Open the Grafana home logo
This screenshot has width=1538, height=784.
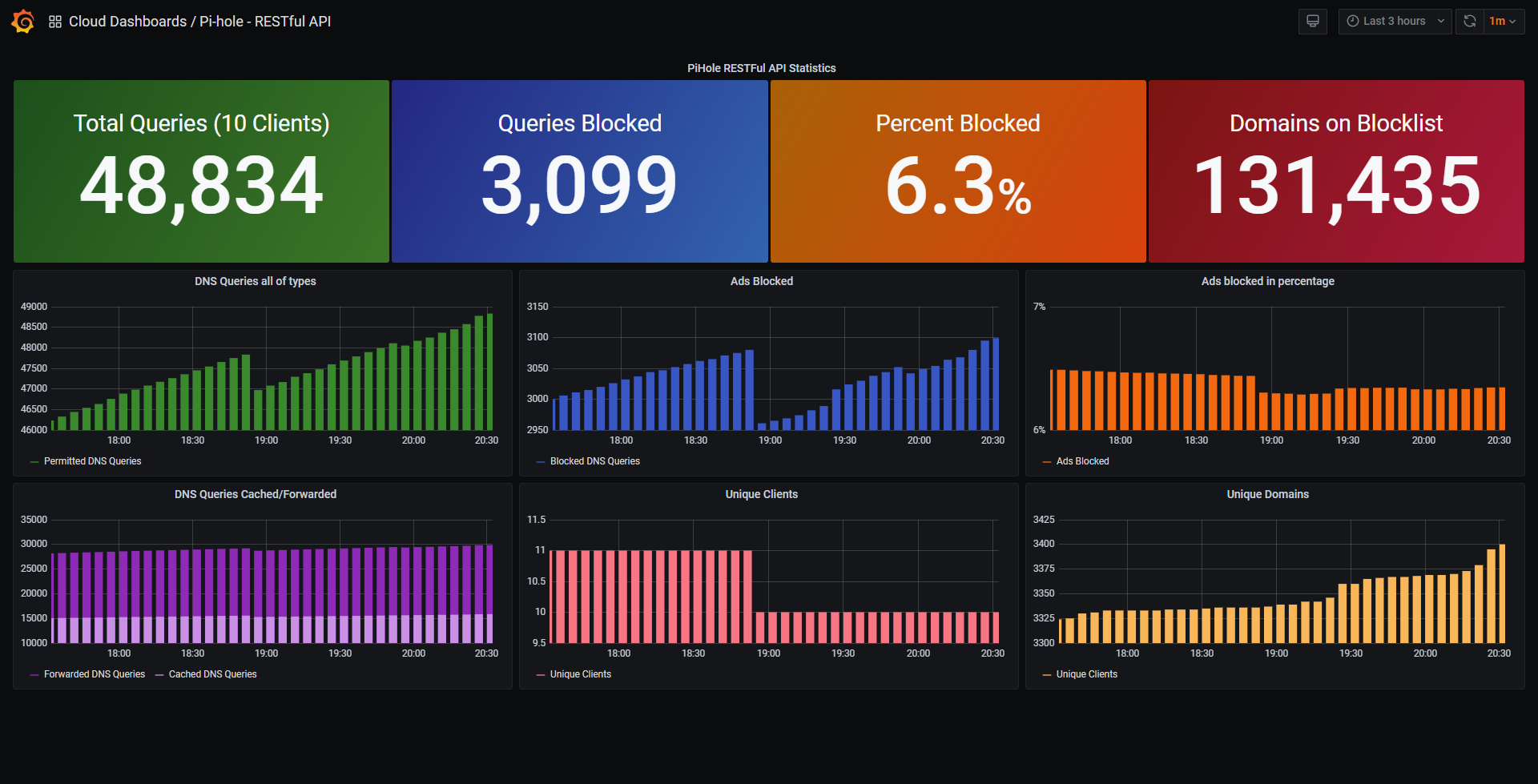tap(22, 22)
